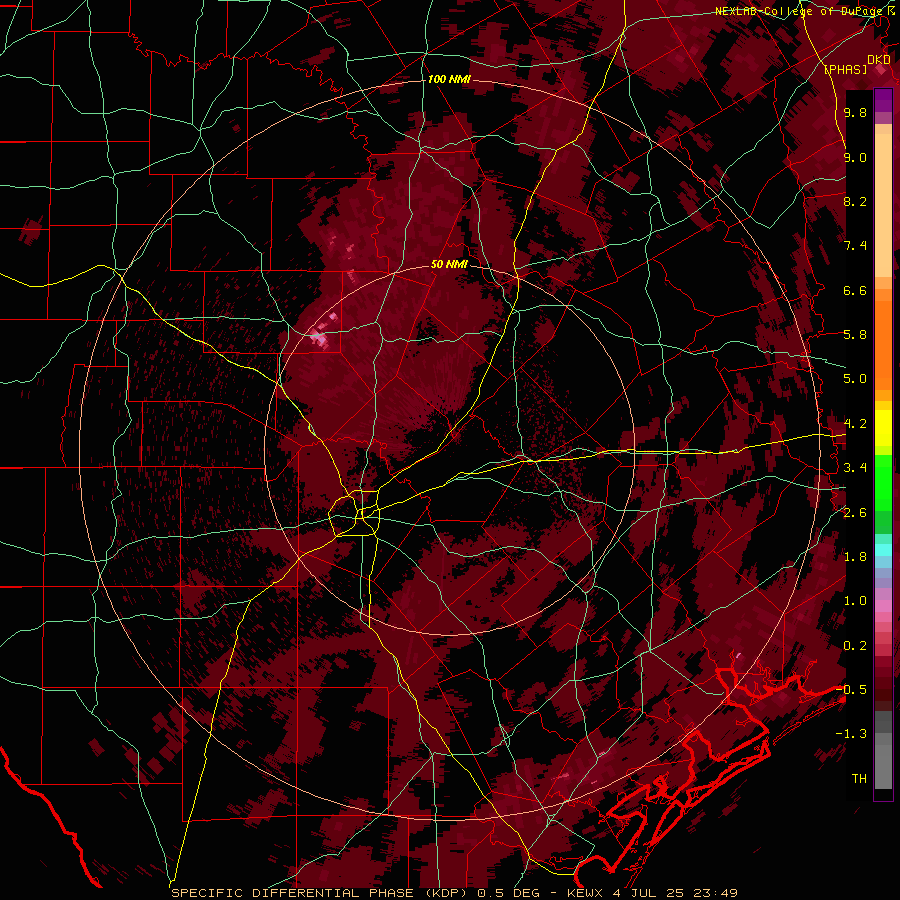This screenshot has height=900, width=900.
Task: Click the 0.2 scale value
Action: click(855, 646)
